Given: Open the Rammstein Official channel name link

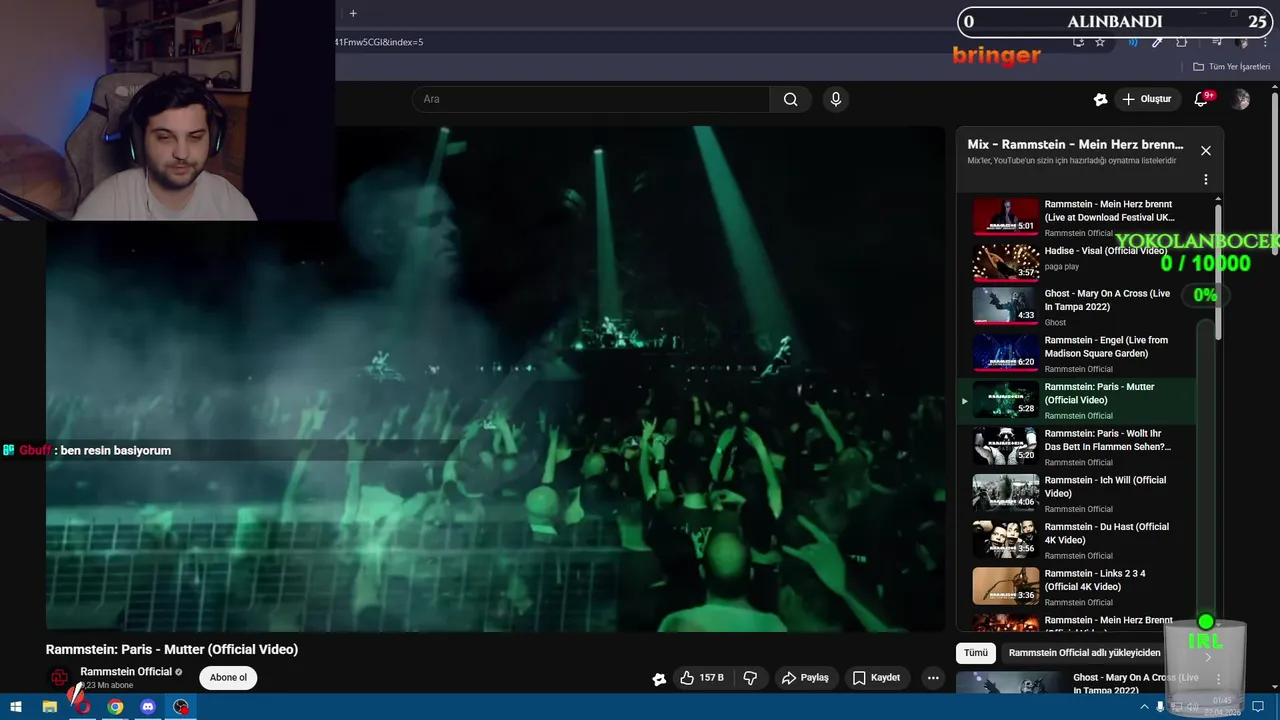Looking at the screenshot, I should coord(126,672).
